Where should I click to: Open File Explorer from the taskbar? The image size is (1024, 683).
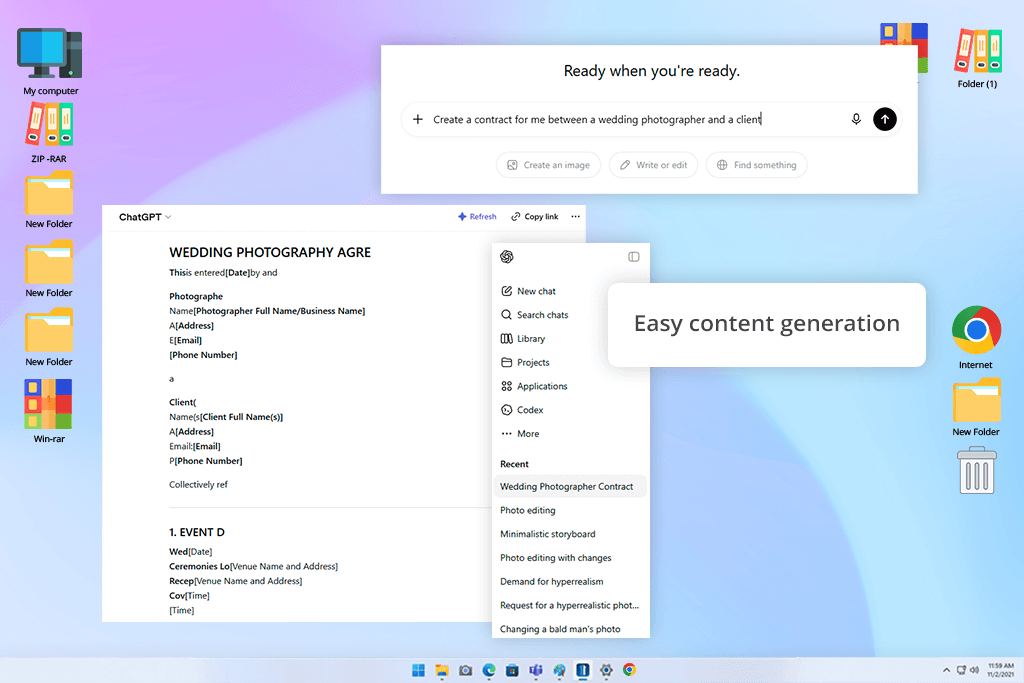[x=442, y=671]
